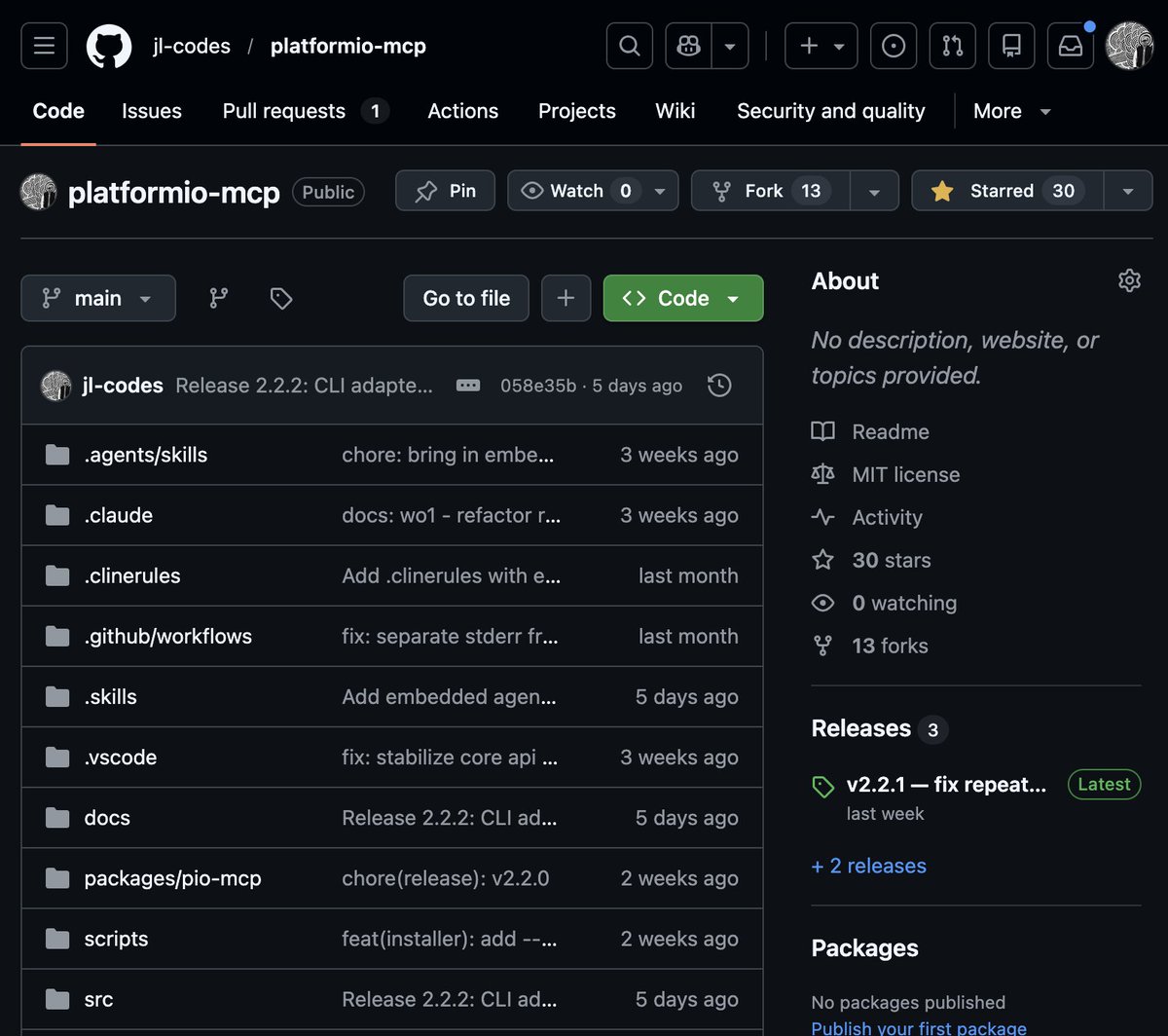Screen dimensions: 1168x1036
Task: Open the .github/workflows folder
Action: click(x=168, y=636)
